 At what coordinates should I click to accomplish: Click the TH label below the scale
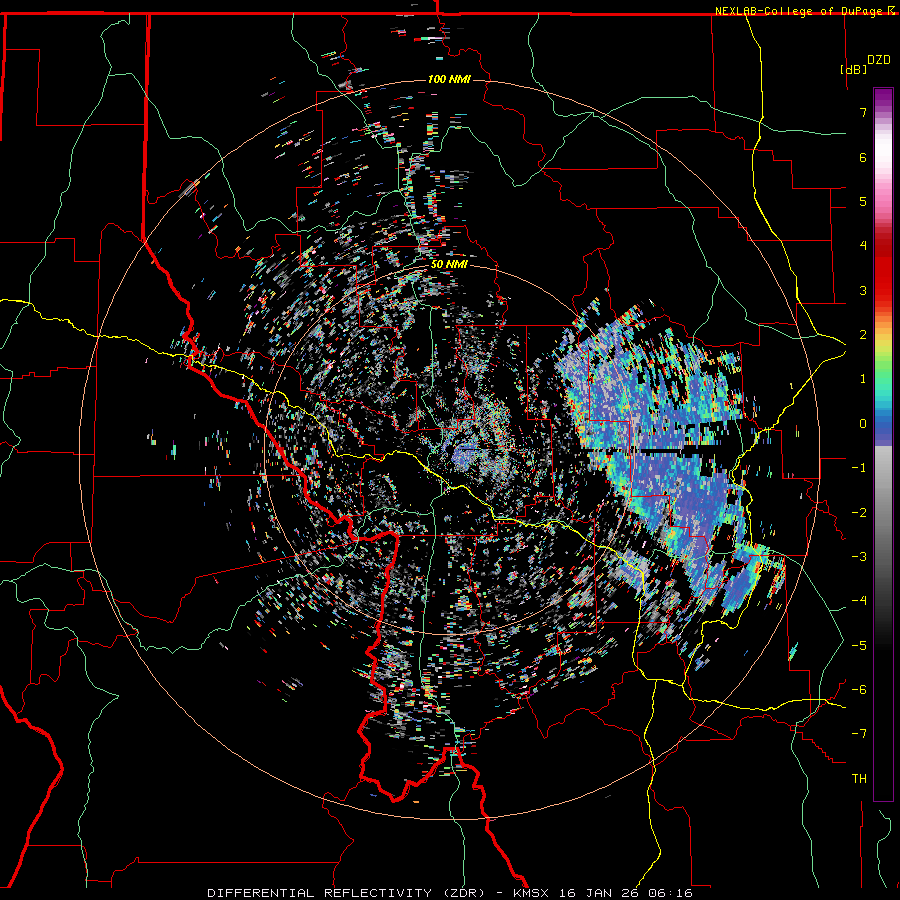point(859,779)
